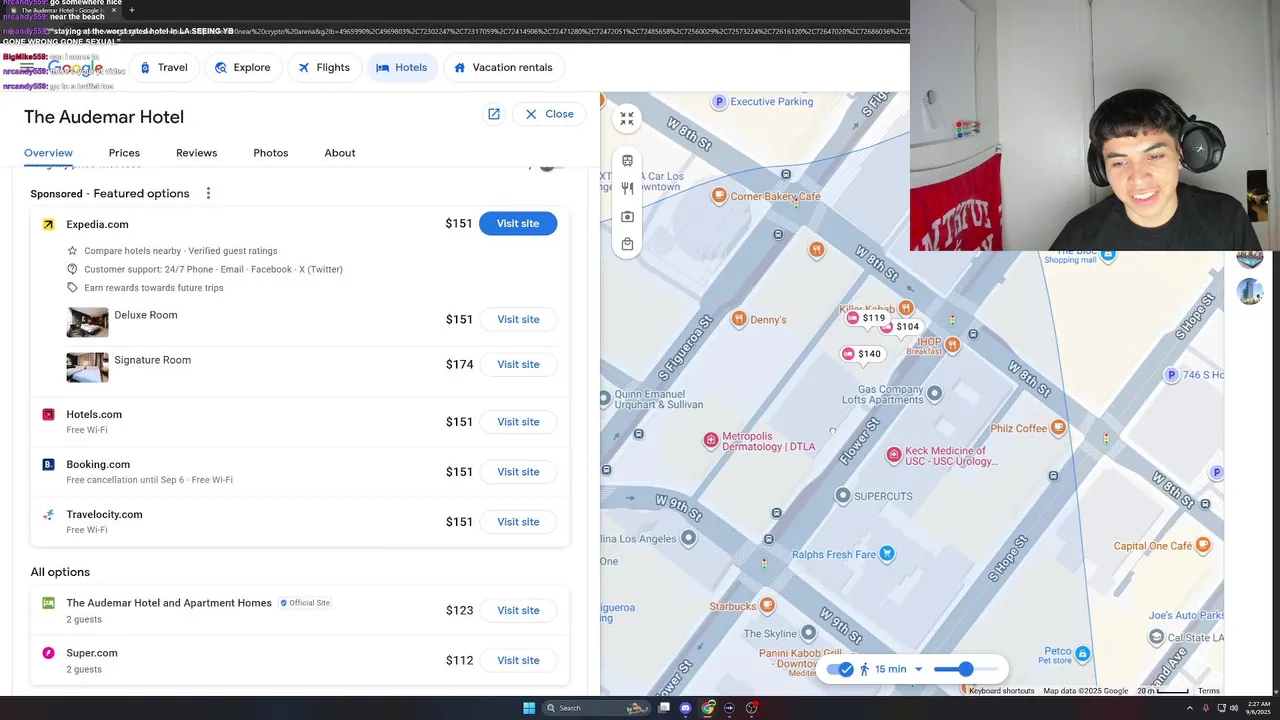
Task: Visit site for Signature Room
Action: tap(518, 364)
